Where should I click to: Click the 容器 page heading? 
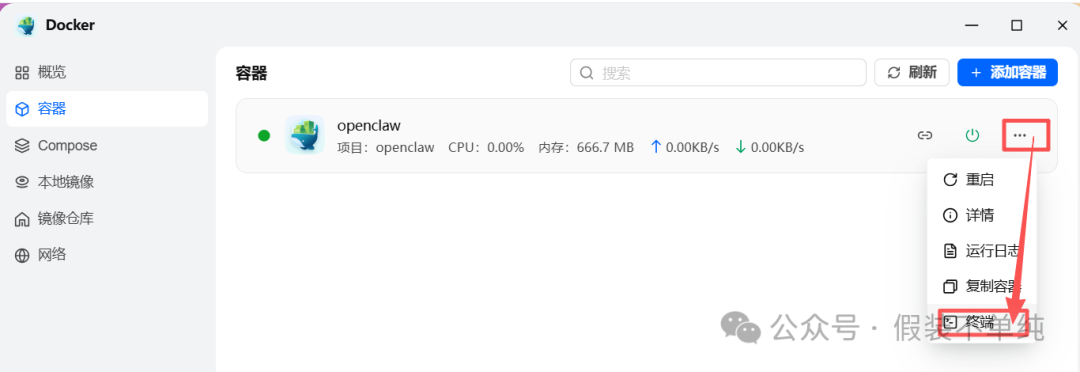pyautogui.click(x=251, y=74)
